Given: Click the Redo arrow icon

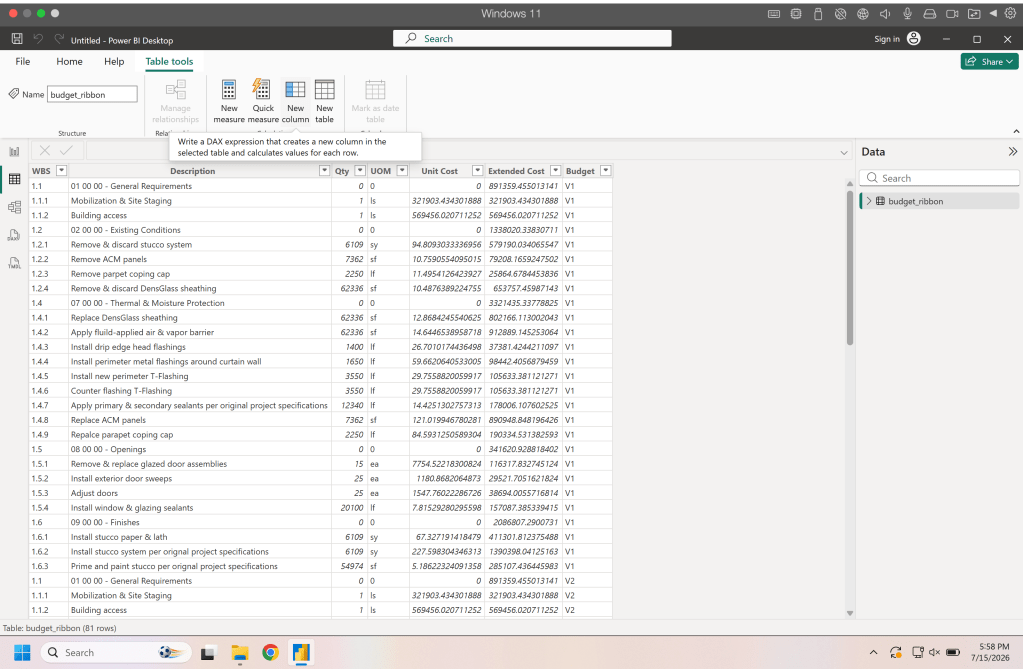Looking at the screenshot, I should pos(59,39).
